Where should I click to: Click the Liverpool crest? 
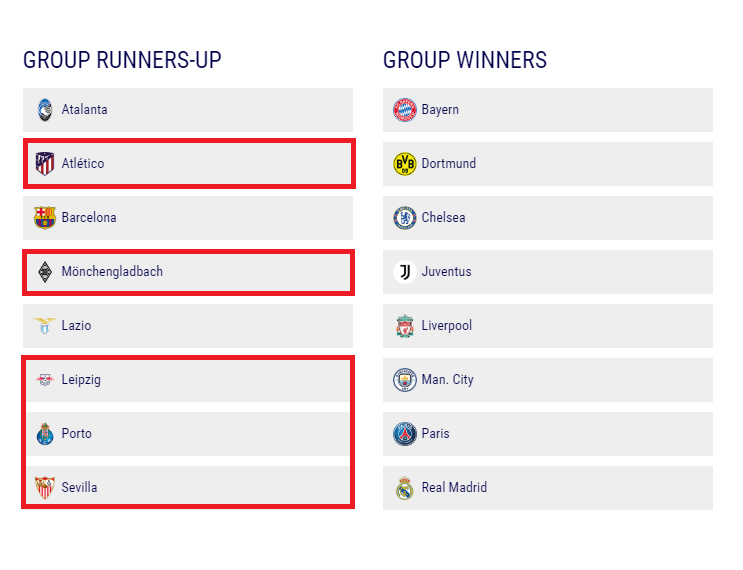[x=405, y=326]
